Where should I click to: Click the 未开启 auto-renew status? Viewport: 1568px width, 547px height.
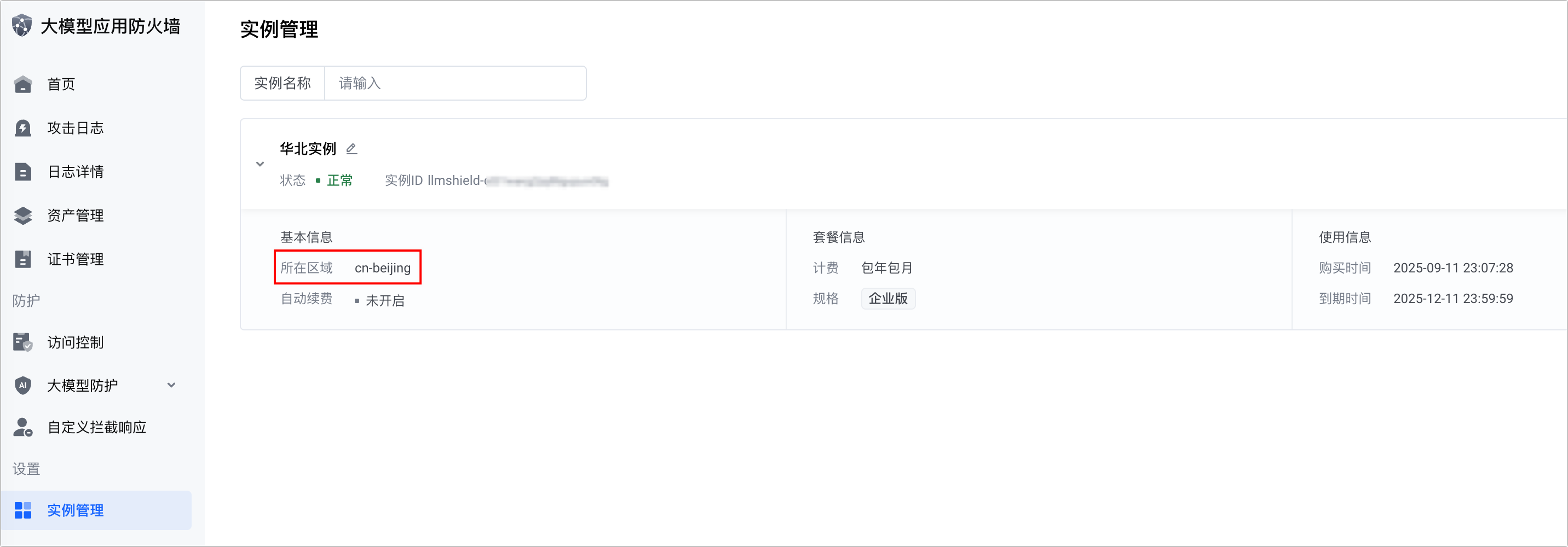[x=385, y=300]
